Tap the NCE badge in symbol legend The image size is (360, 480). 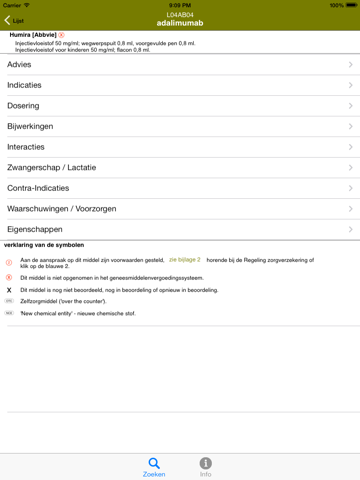(x=9, y=313)
